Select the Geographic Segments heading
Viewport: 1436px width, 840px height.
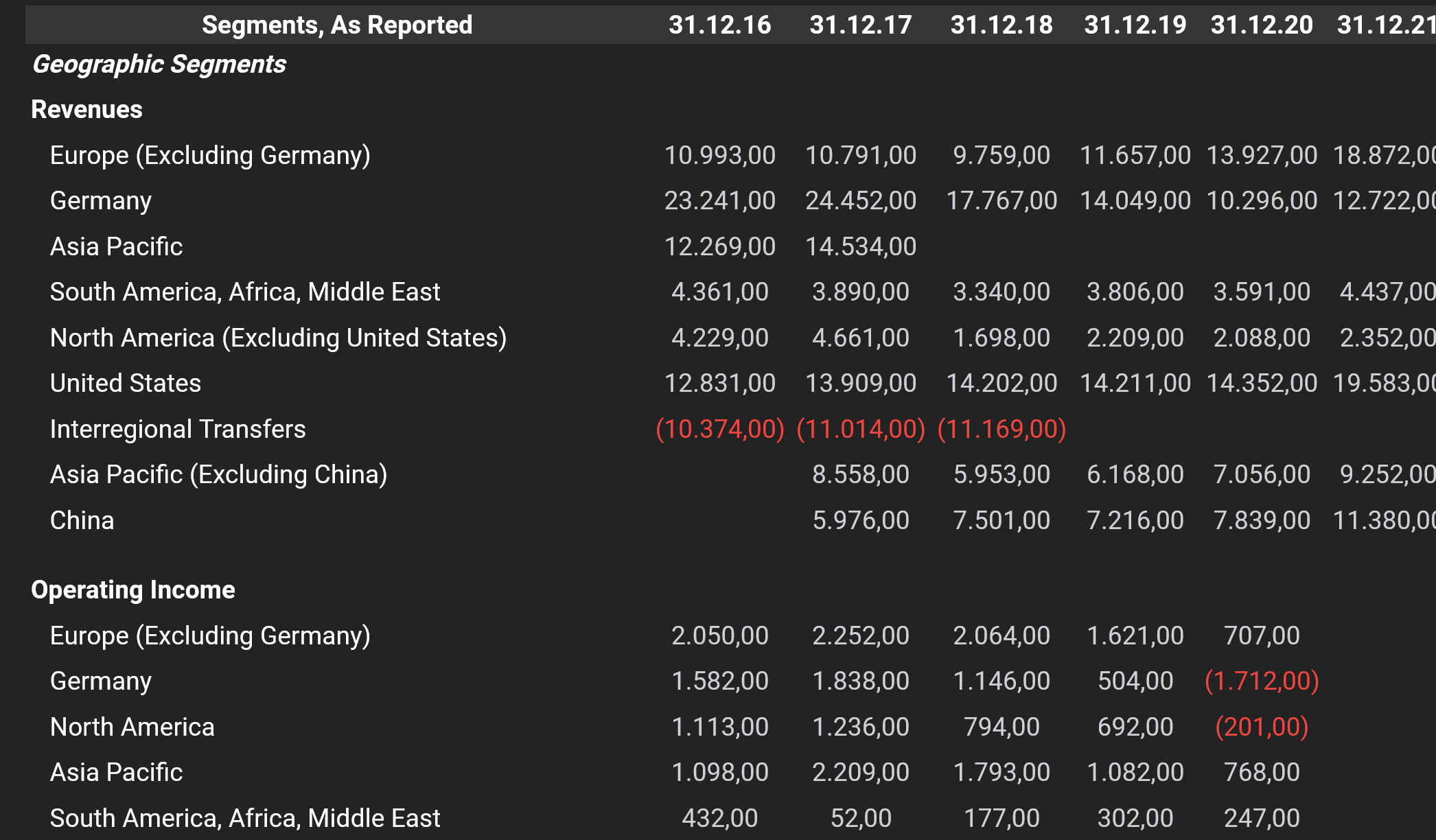(159, 65)
